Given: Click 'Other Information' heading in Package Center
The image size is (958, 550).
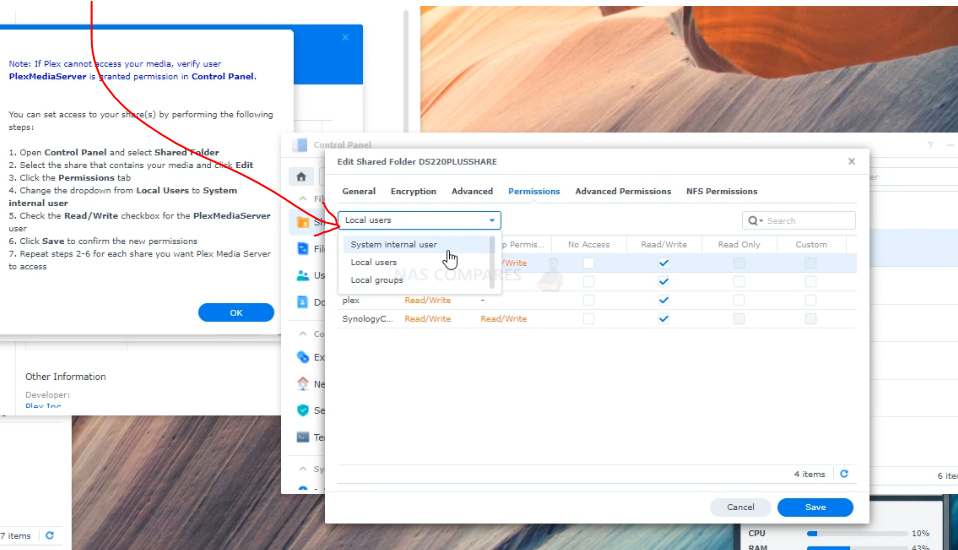Looking at the screenshot, I should tap(65, 376).
